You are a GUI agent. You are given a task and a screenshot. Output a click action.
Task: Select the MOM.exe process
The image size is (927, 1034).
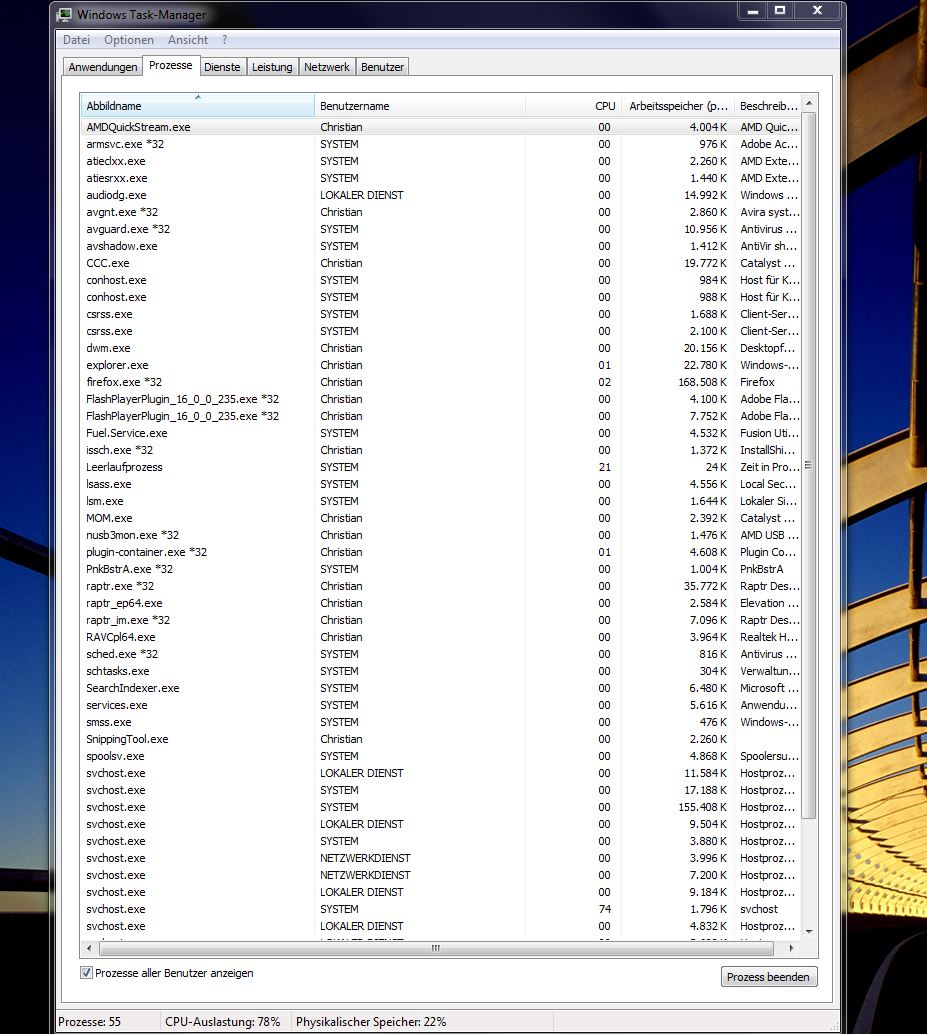[x=441, y=518]
